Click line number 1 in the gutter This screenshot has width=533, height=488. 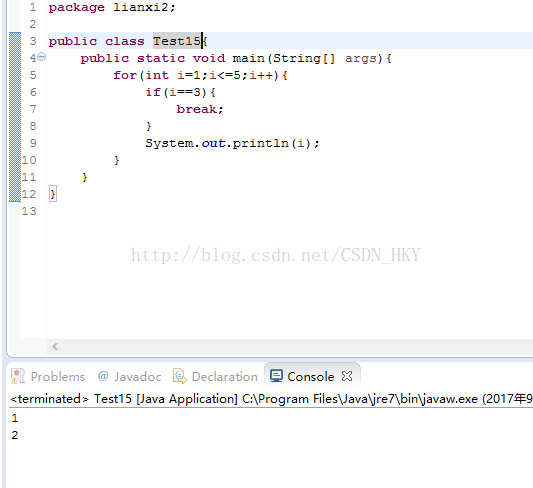pos(33,7)
